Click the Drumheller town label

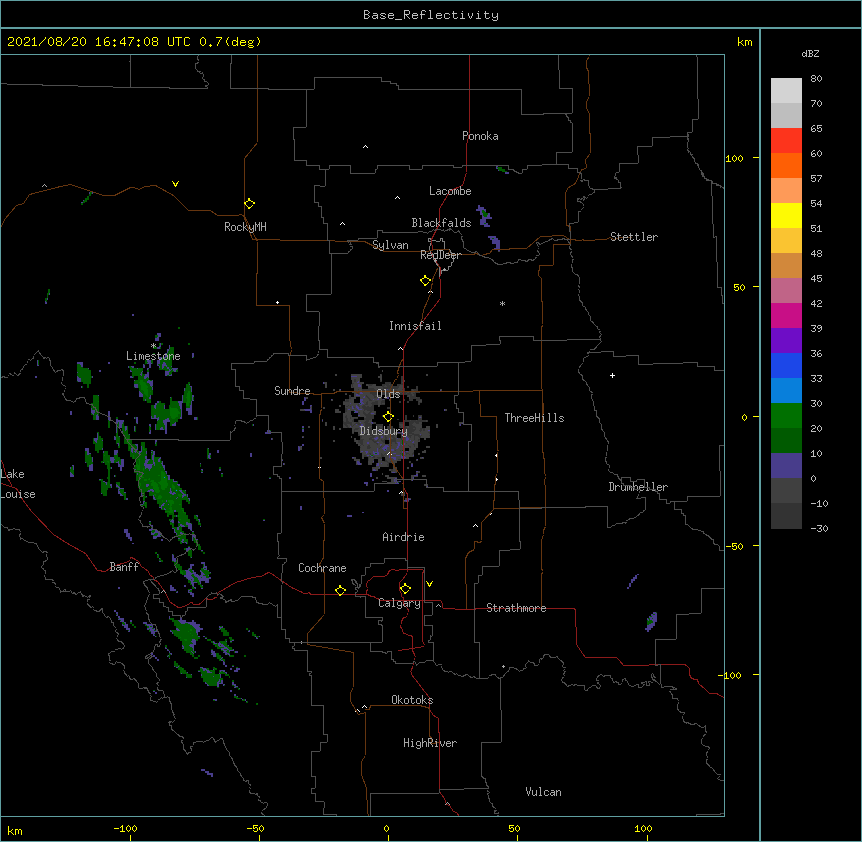point(638,487)
